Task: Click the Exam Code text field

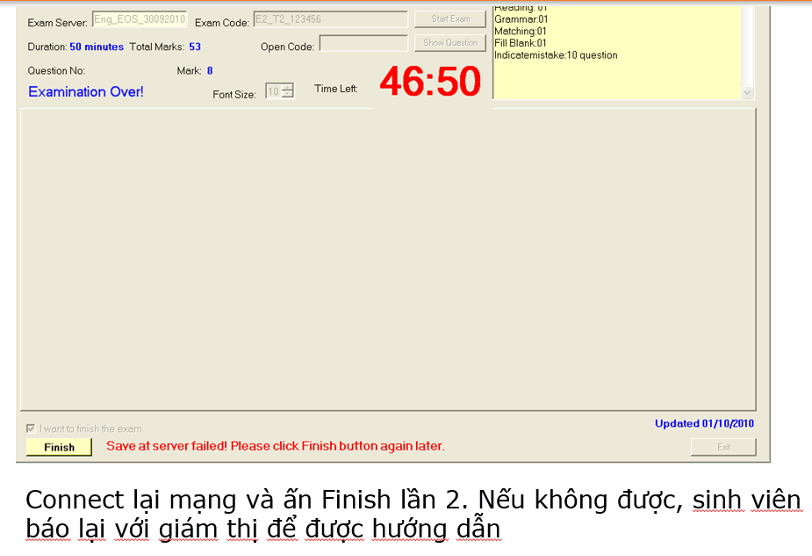Action: point(330,19)
